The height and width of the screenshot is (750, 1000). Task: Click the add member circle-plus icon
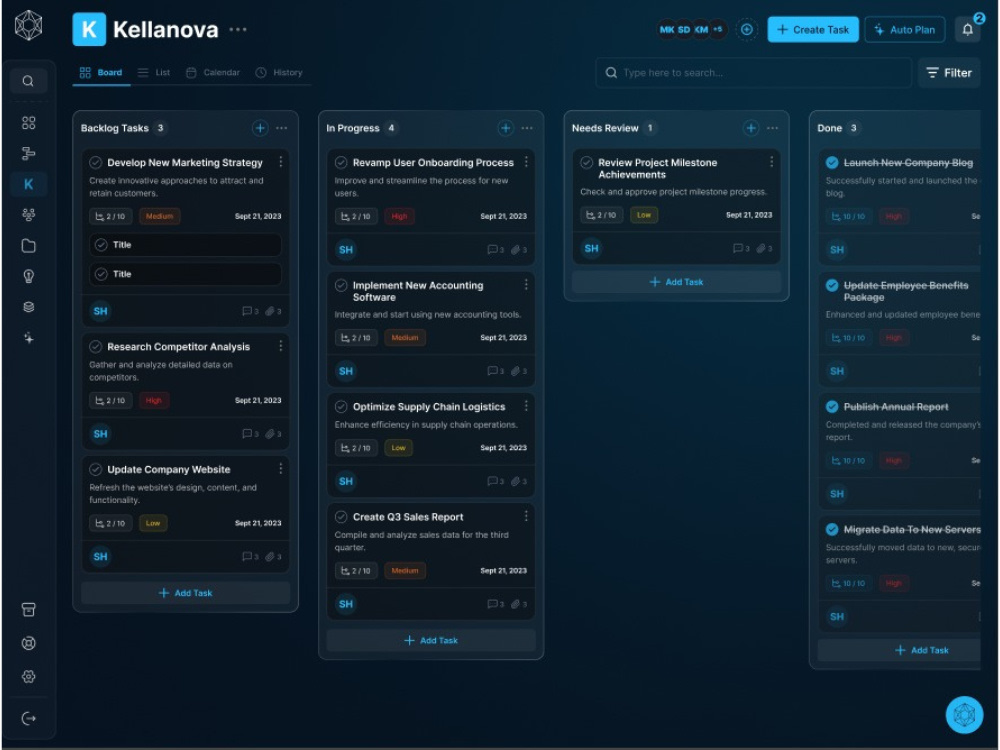746,29
